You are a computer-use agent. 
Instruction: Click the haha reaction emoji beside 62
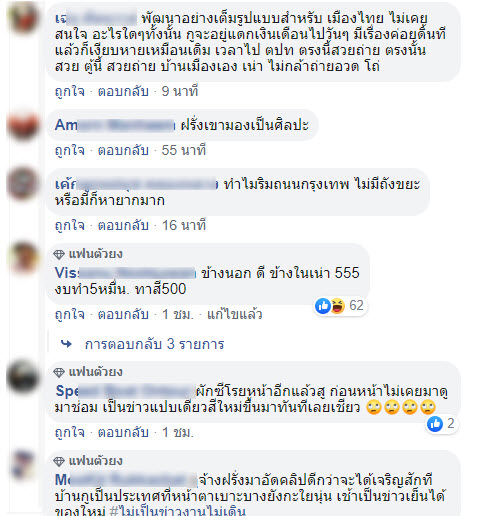(x=337, y=305)
